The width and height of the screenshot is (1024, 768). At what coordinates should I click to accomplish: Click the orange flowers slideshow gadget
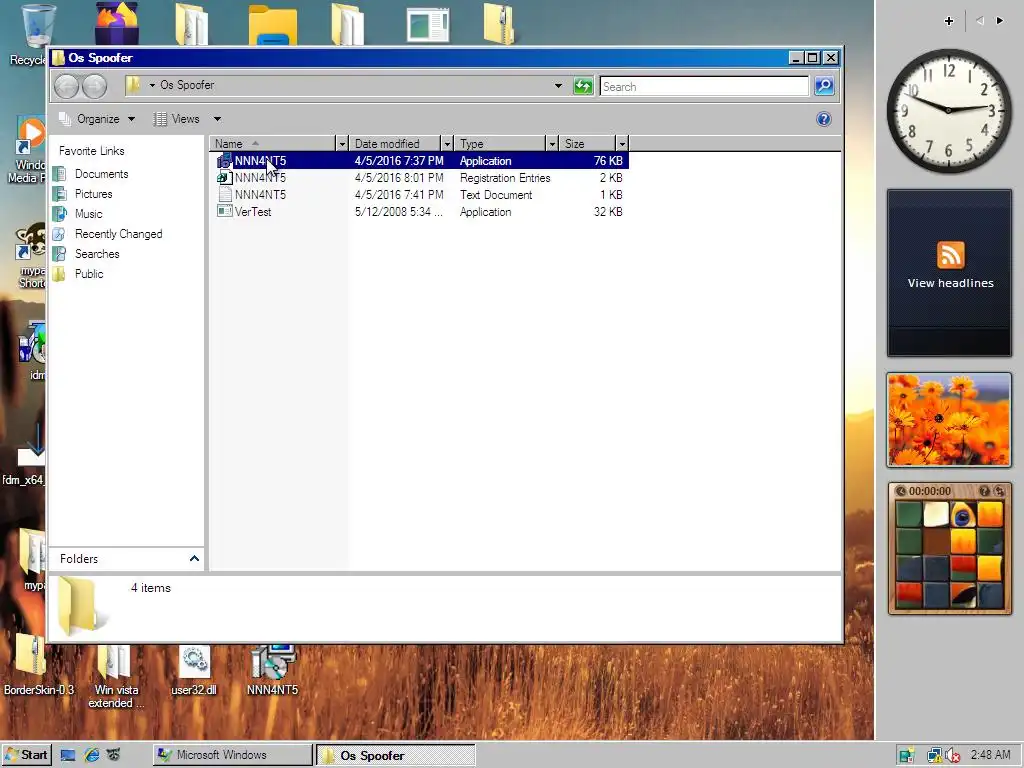click(x=949, y=420)
